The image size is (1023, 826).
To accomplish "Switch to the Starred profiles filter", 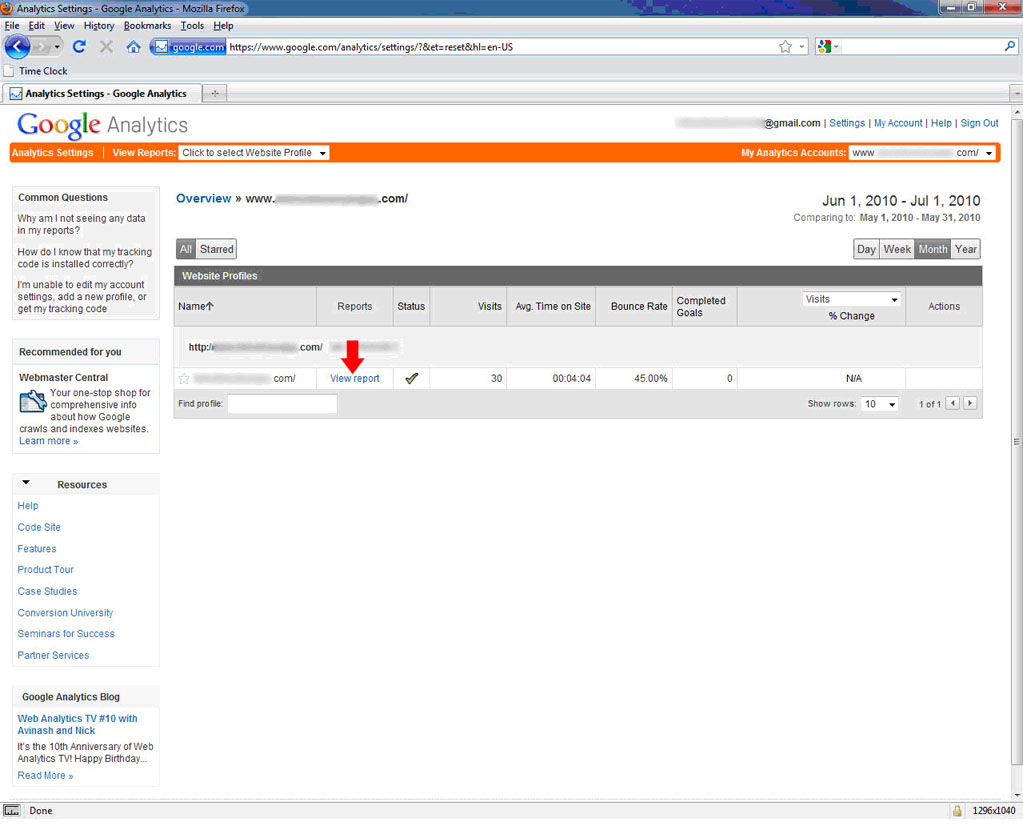I will (217, 249).
